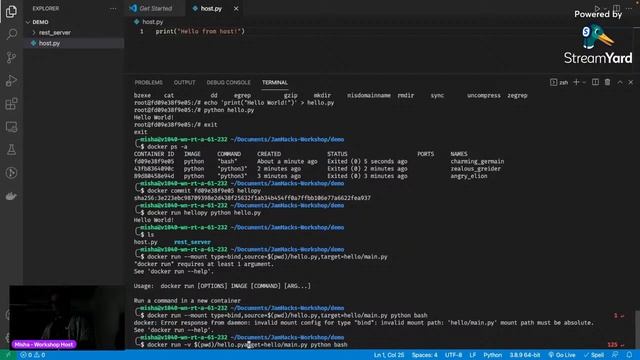The image size is (640, 360).
Task: Split the terminal panel
Action: (596, 82)
